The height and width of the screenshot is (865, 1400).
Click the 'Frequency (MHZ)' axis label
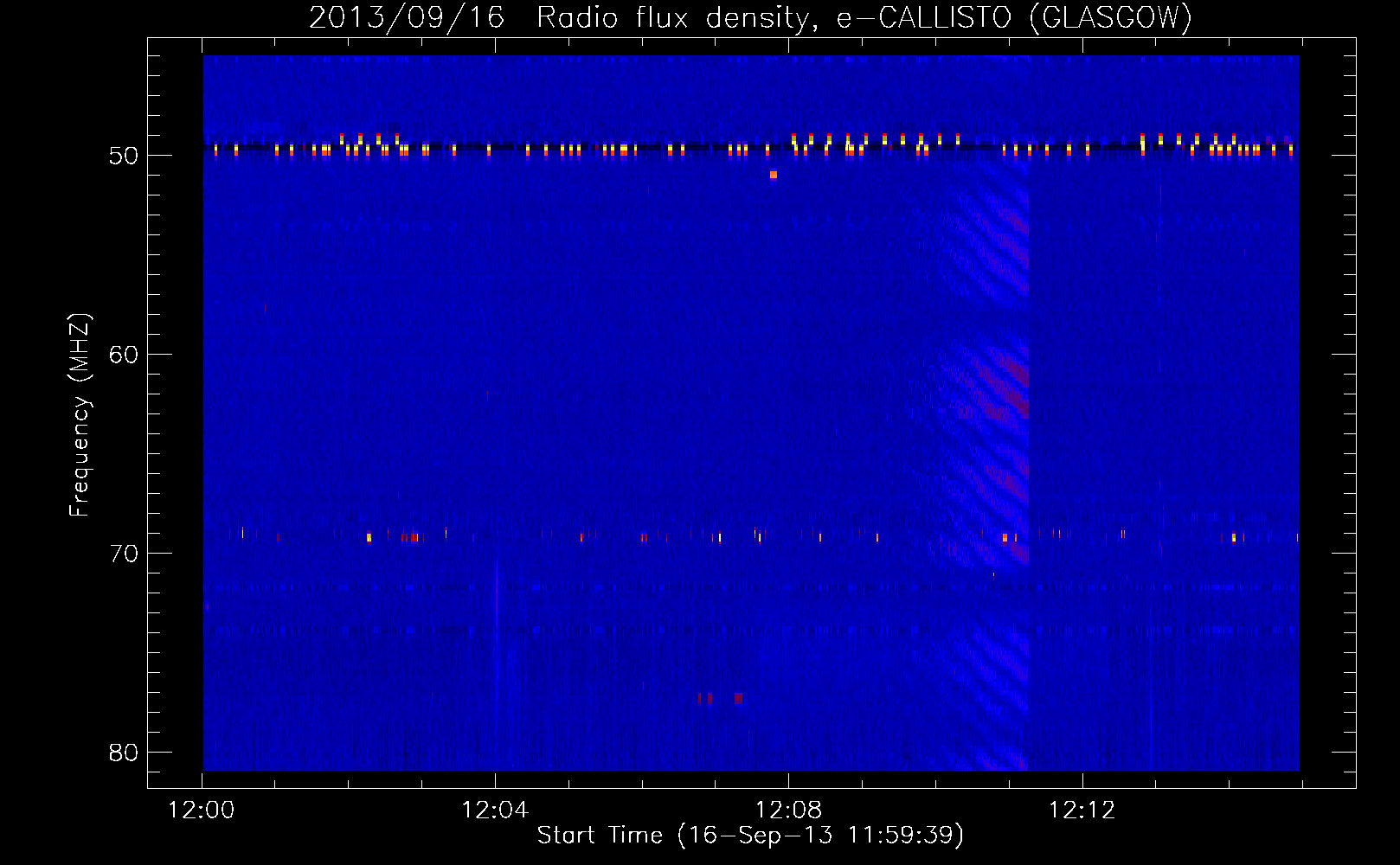[80, 415]
